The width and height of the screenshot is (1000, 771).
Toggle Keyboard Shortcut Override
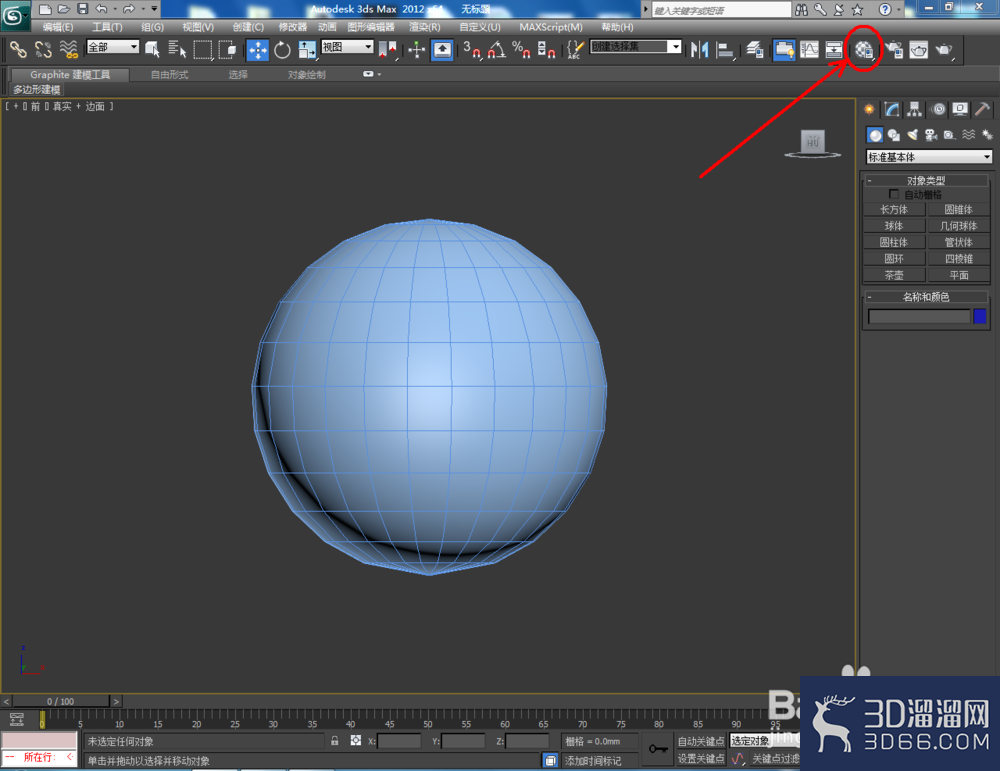click(x=442, y=50)
